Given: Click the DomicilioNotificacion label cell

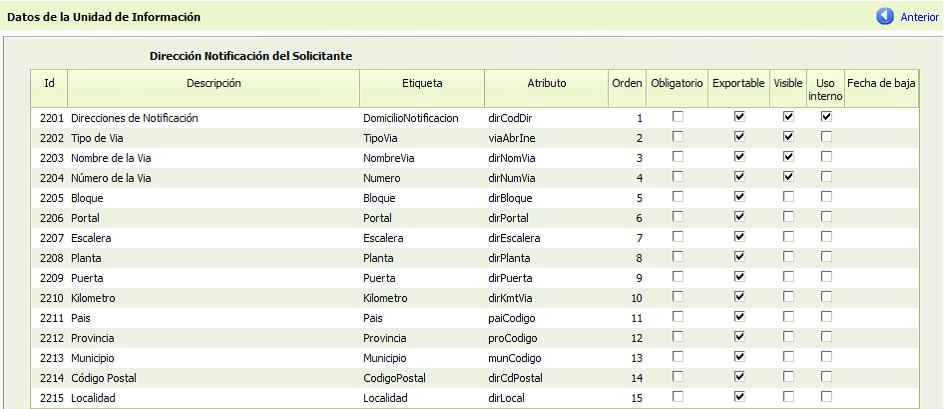Looking at the screenshot, I should [x=411, y=119].
